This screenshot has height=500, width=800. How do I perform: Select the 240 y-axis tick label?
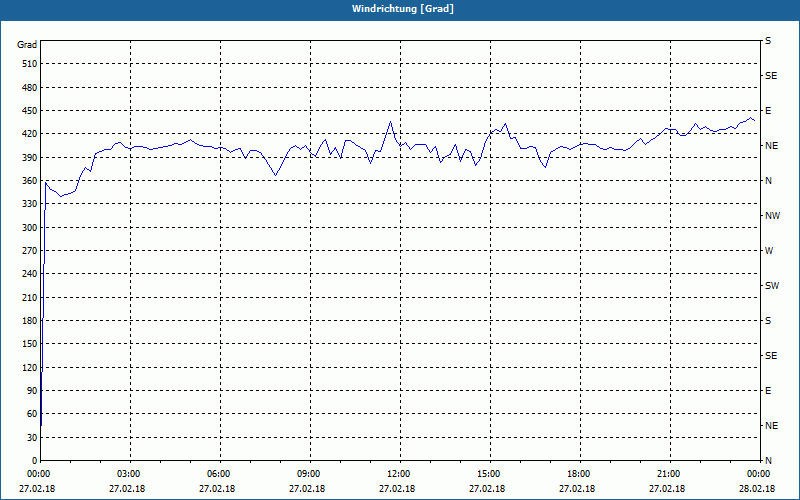click(29, 274)
